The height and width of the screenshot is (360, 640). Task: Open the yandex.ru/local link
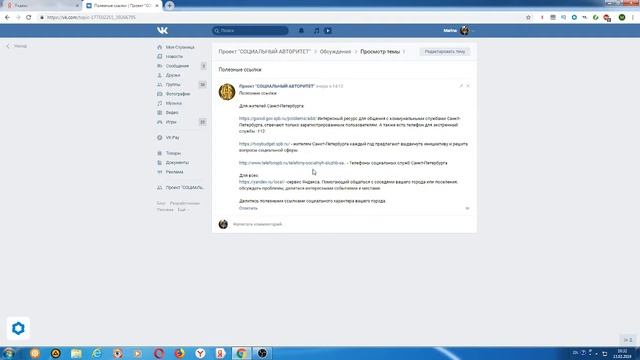(262, 182)
